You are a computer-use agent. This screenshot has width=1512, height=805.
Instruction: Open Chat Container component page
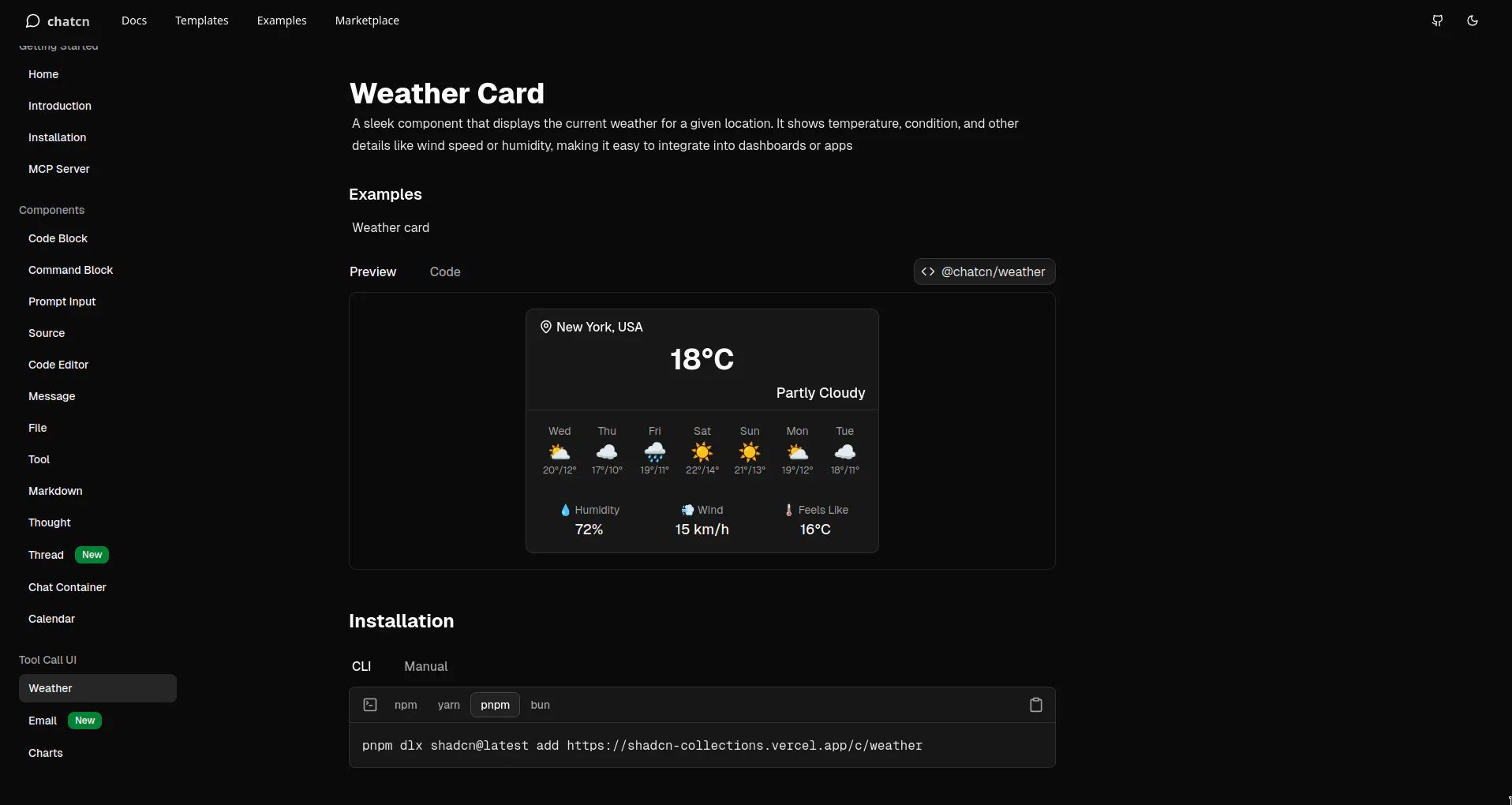click(67, 587)
